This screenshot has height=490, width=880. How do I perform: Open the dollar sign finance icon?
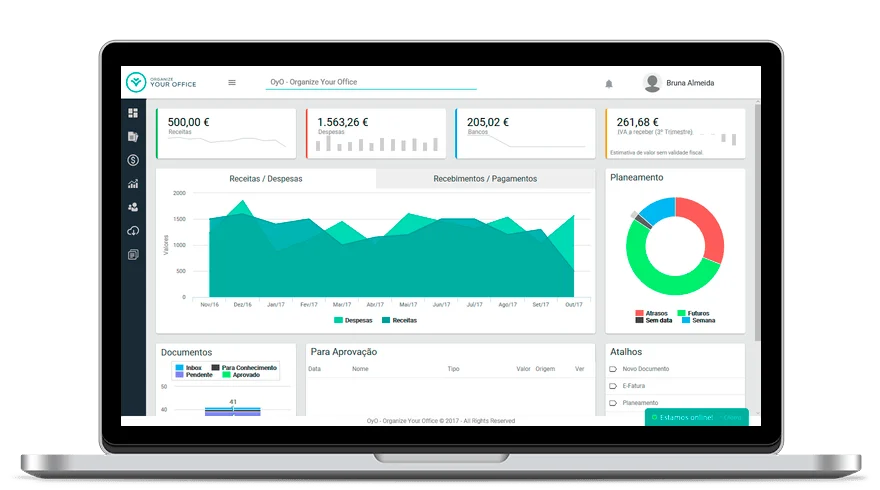point(133,160)
